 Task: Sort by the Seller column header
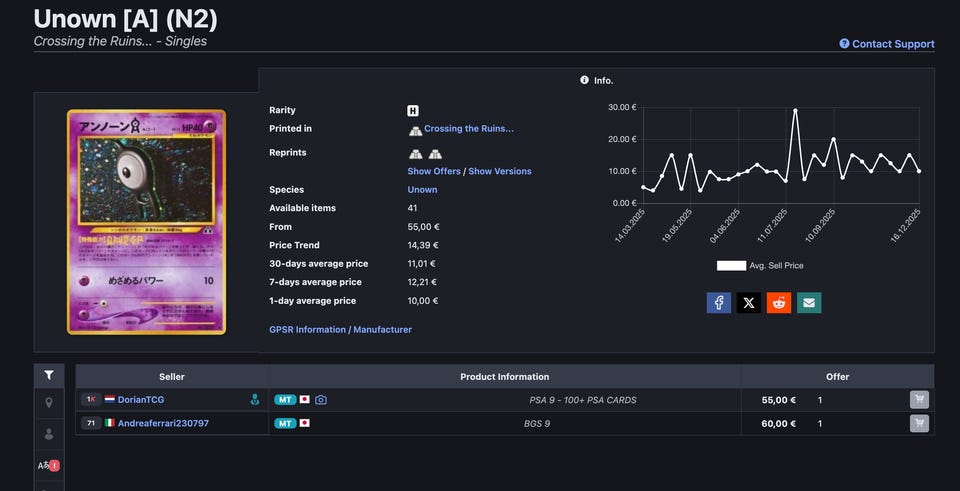pyautogui.click(x=172, y=377)
